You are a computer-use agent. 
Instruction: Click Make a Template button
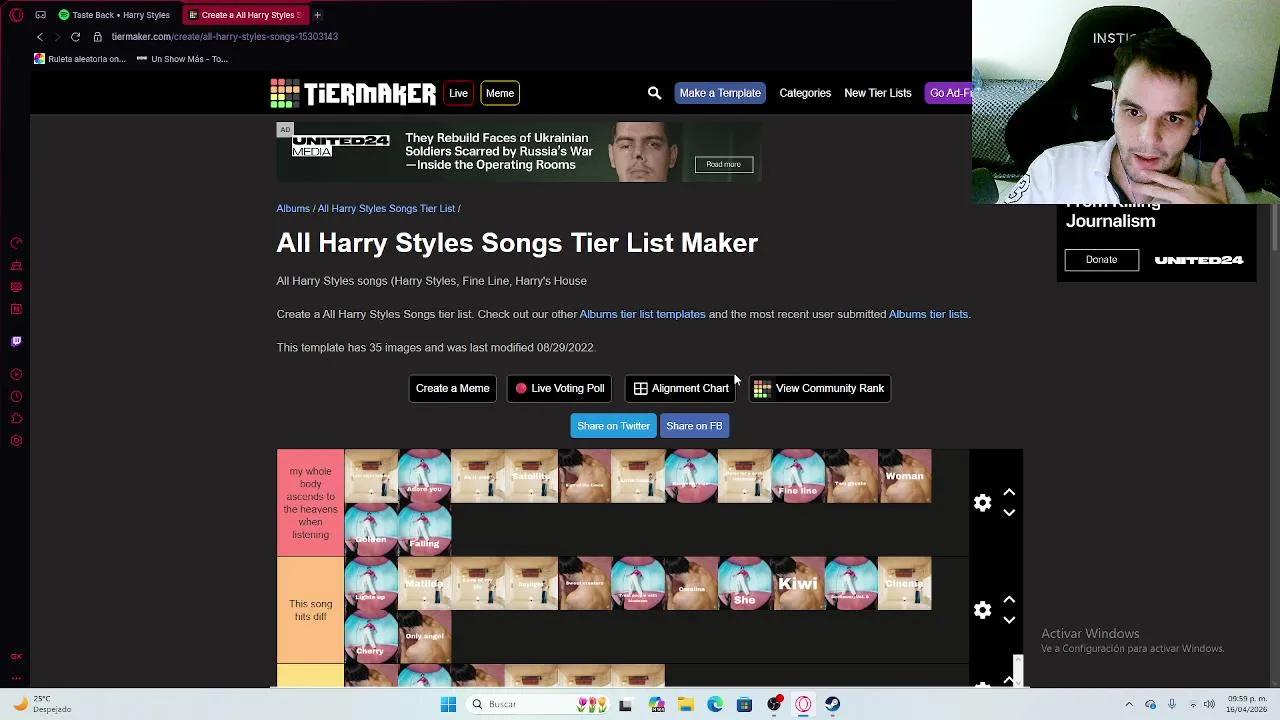tap(720, 93)
